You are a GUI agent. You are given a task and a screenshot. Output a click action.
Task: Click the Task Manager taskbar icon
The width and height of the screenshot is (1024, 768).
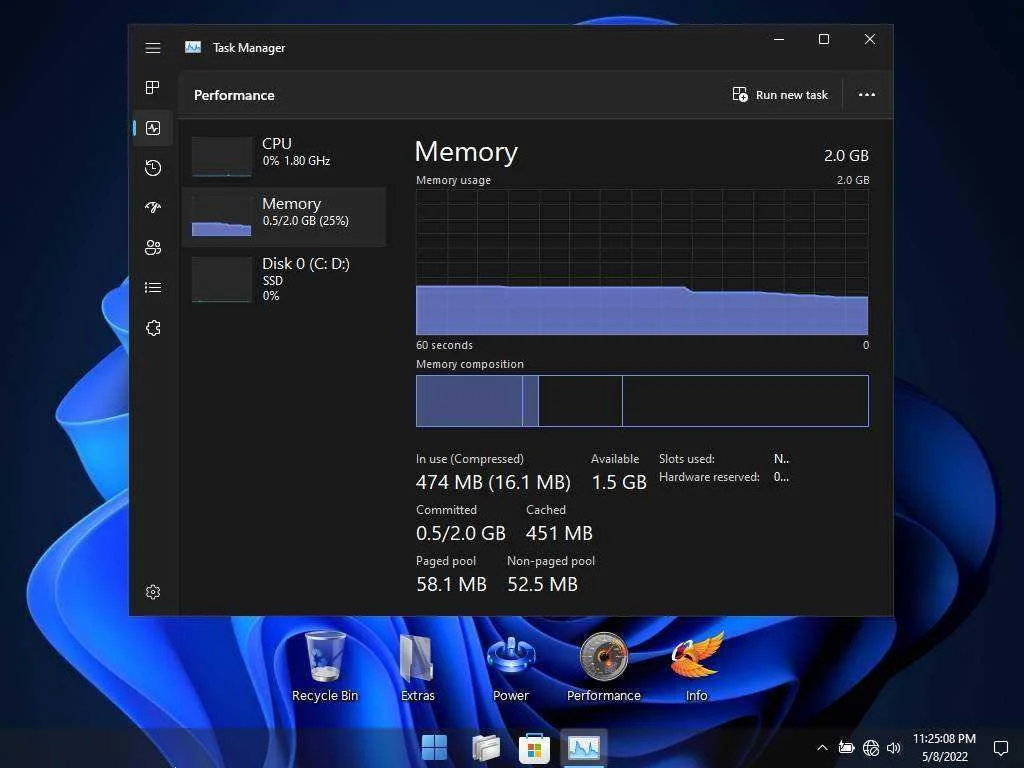(583, 747)
